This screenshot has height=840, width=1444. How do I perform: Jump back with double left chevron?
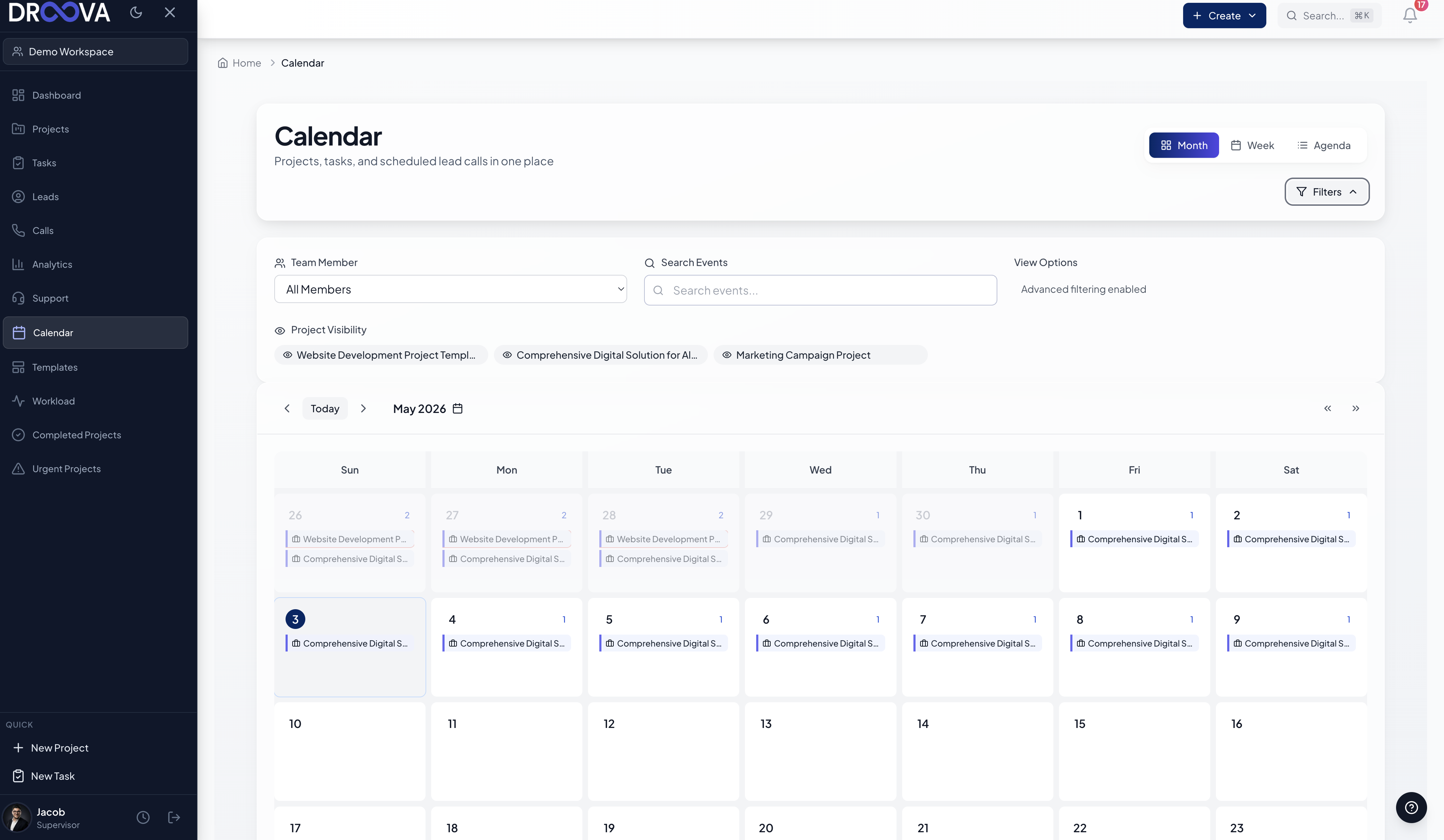point(1328,408)
